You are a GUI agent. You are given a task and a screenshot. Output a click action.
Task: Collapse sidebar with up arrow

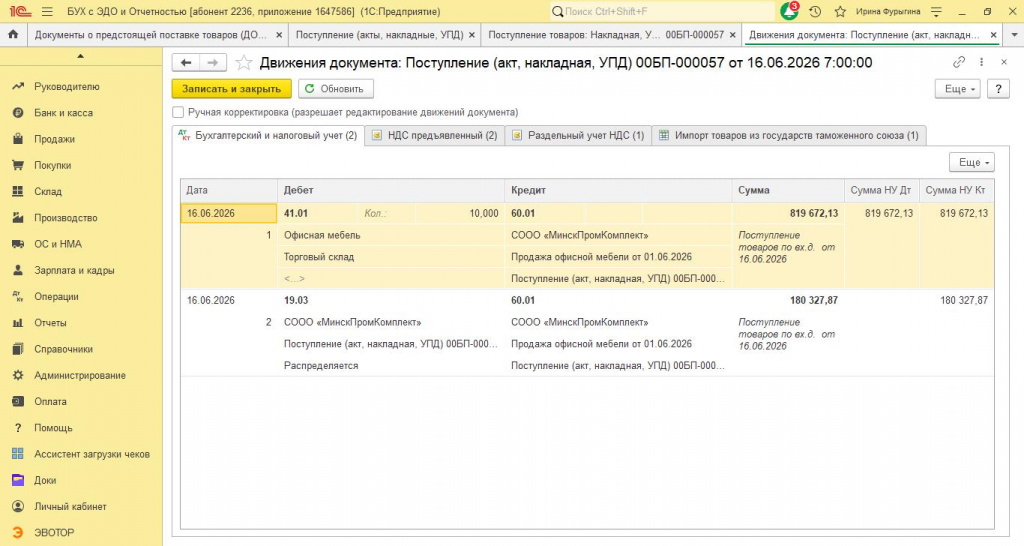(x=80, y=56)
